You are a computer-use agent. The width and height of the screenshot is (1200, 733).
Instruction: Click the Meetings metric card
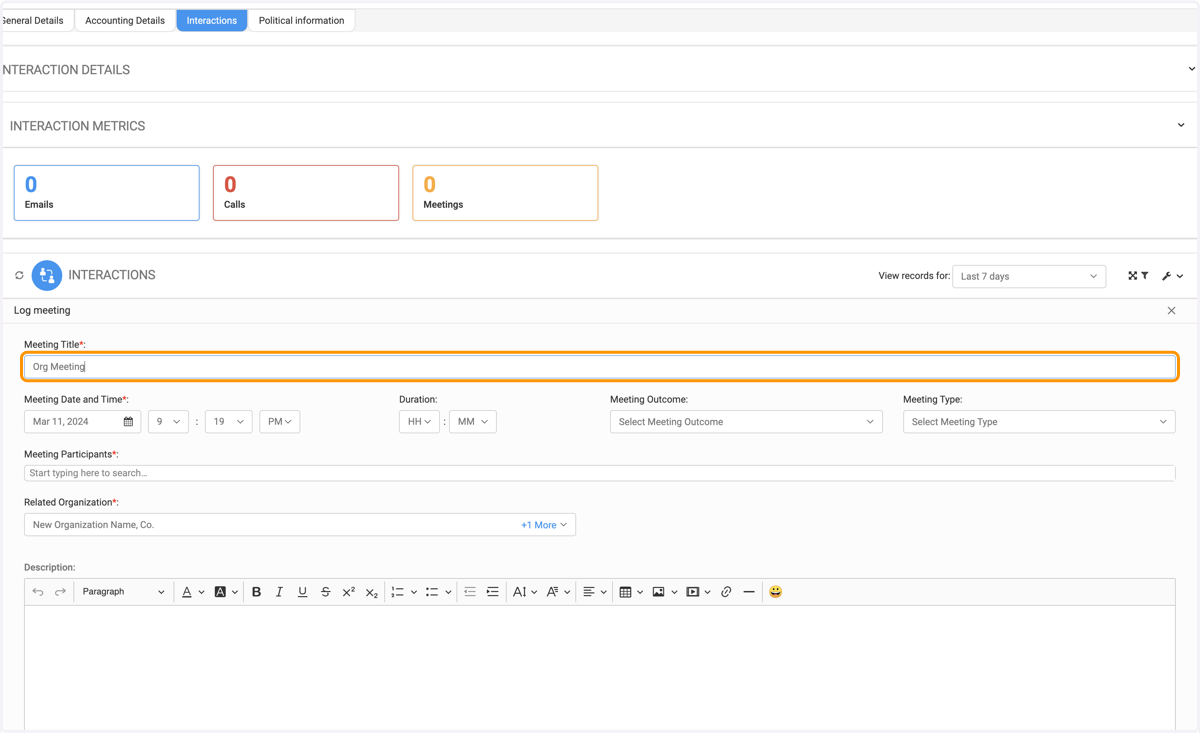pos(505,193)
